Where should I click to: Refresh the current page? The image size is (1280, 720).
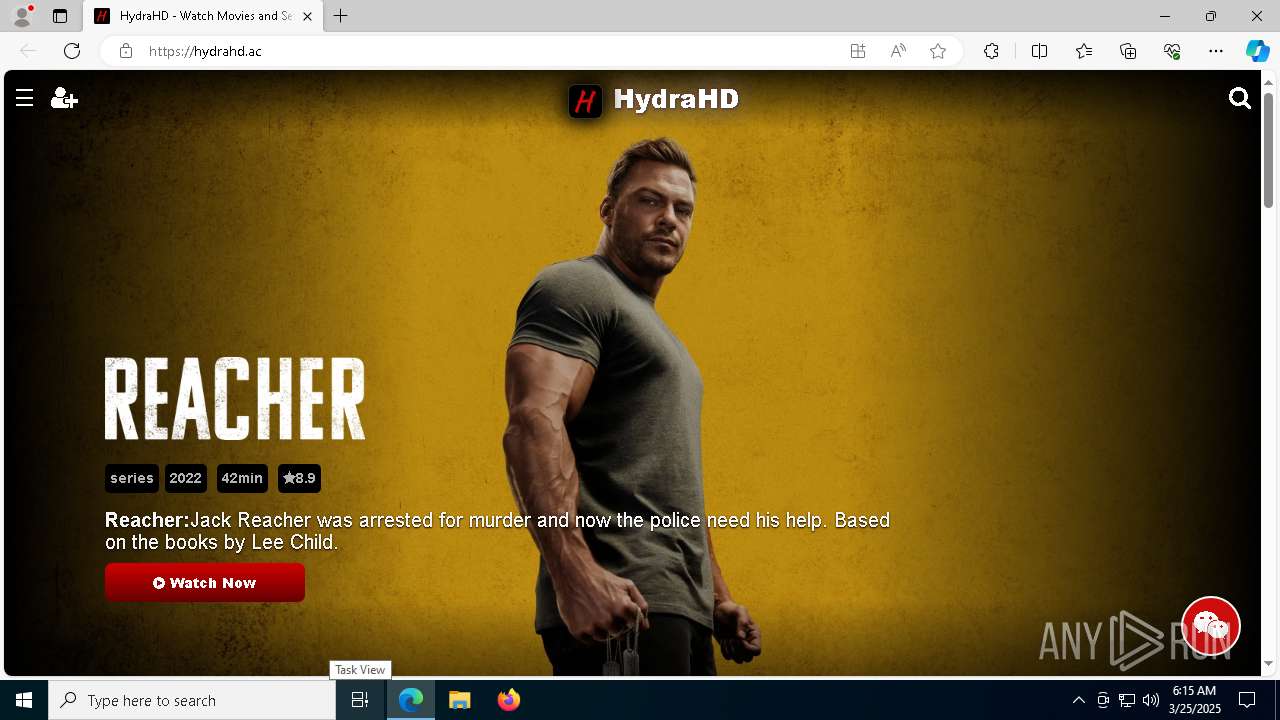tap(72, 51)
